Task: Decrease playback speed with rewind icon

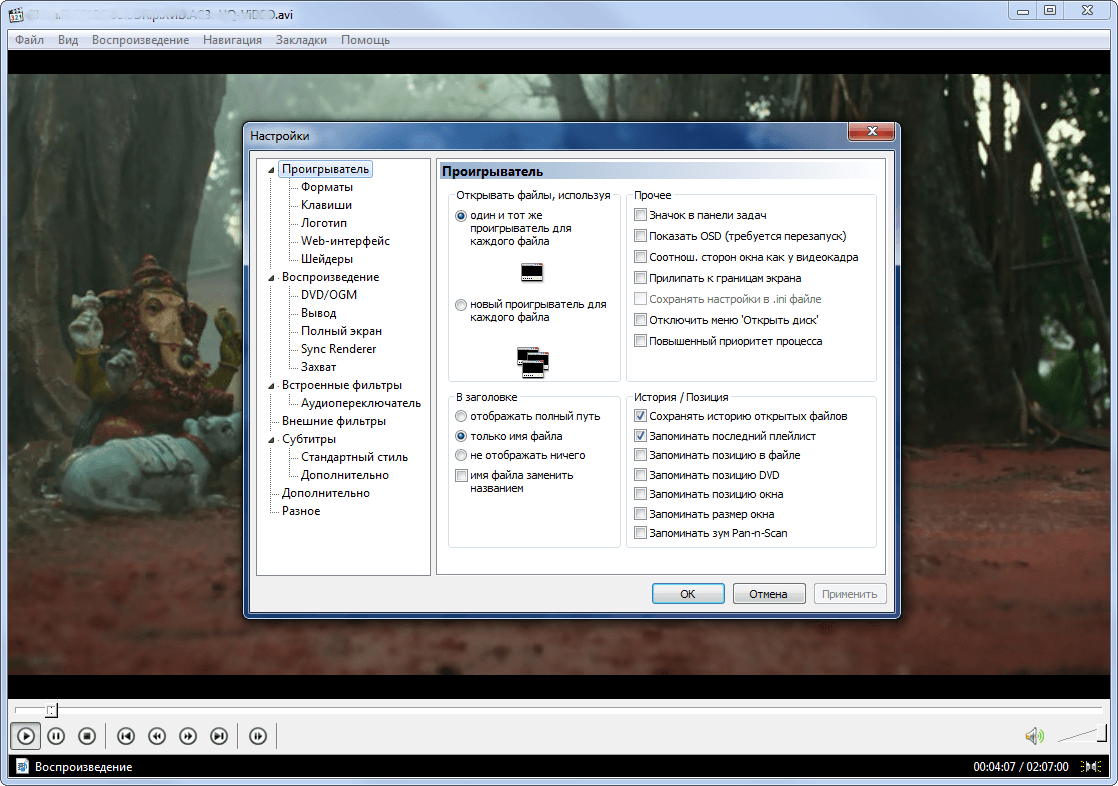Action: tap(157, 736)
